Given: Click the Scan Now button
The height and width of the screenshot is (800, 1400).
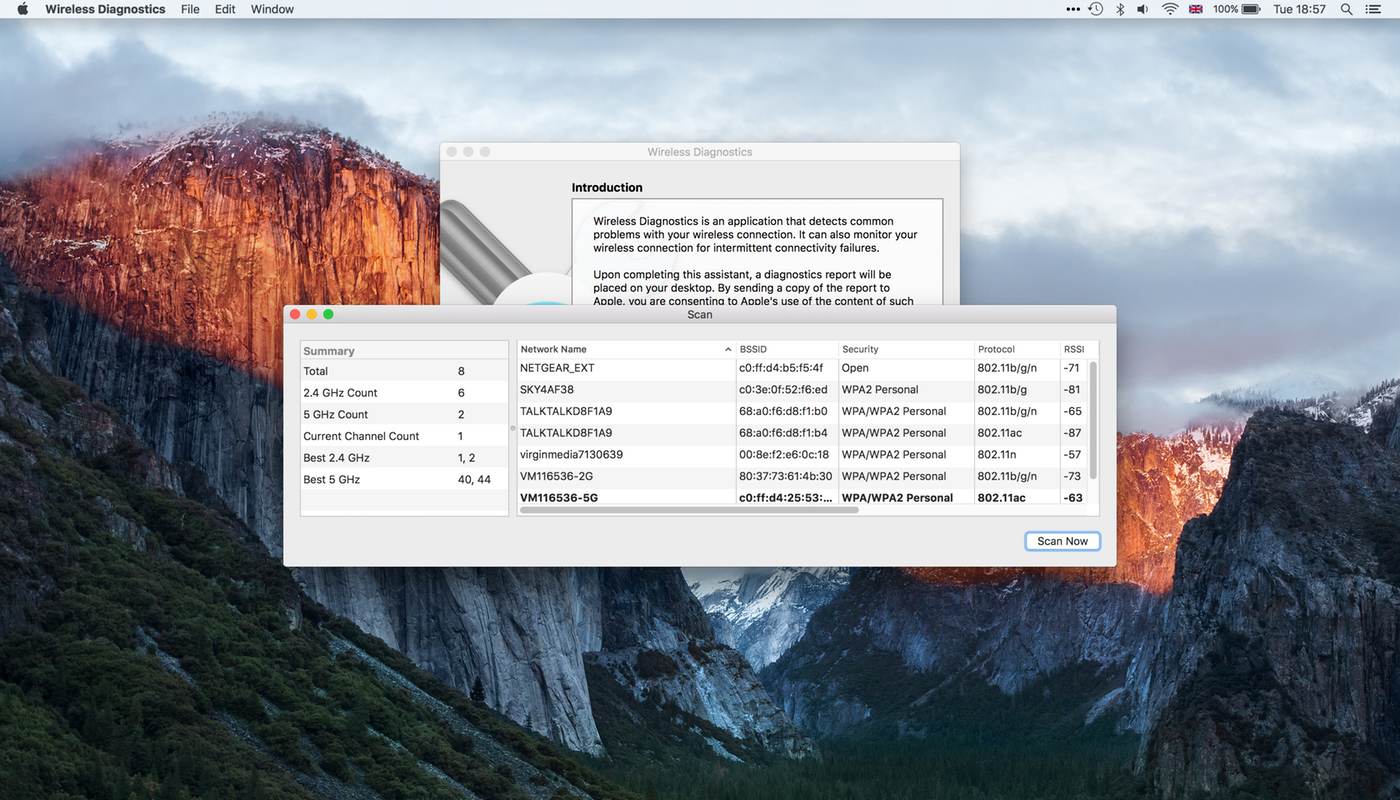Looking at the screenshot, I should tap(1062, 541).
